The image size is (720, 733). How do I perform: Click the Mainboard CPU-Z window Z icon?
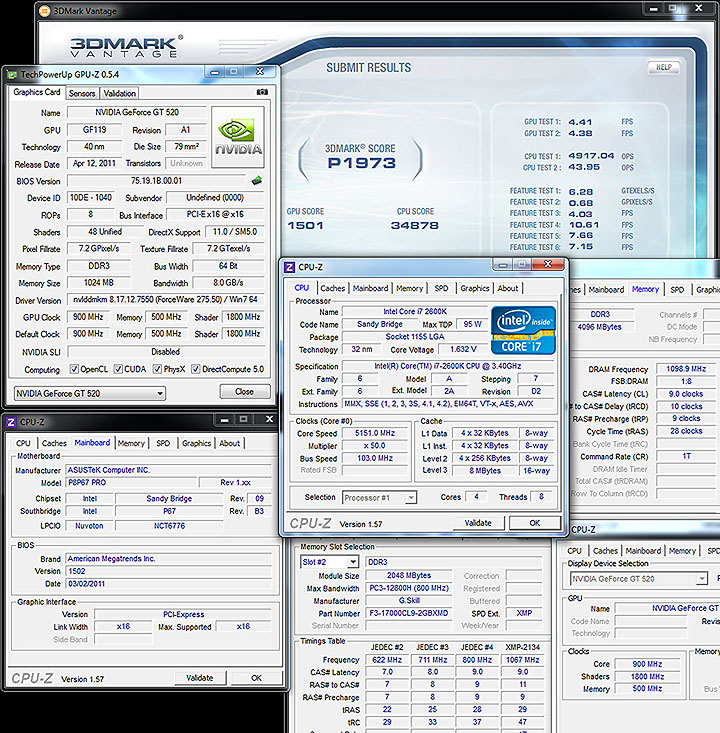pos(11,422)
